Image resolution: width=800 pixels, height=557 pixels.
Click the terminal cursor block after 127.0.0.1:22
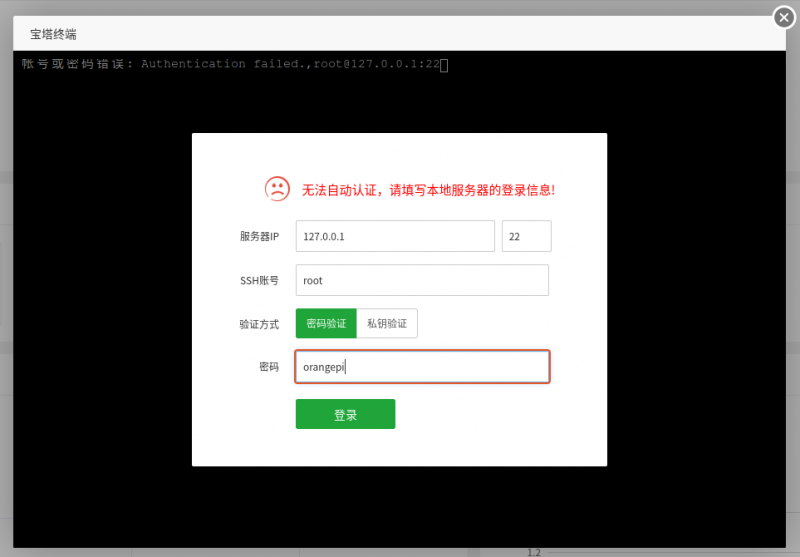click(x=444, y=65)
